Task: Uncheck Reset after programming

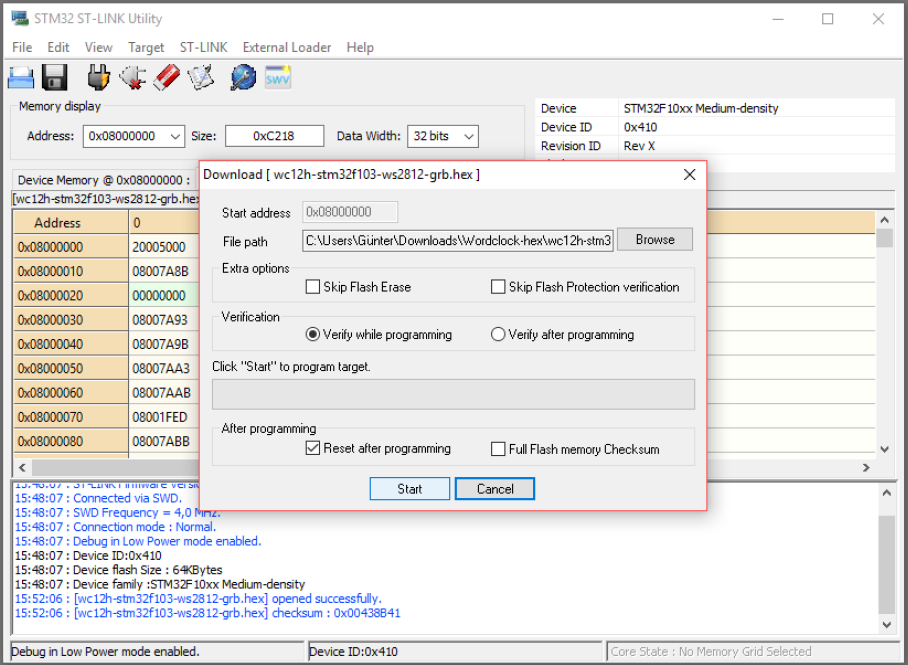Action: point(313,448)
